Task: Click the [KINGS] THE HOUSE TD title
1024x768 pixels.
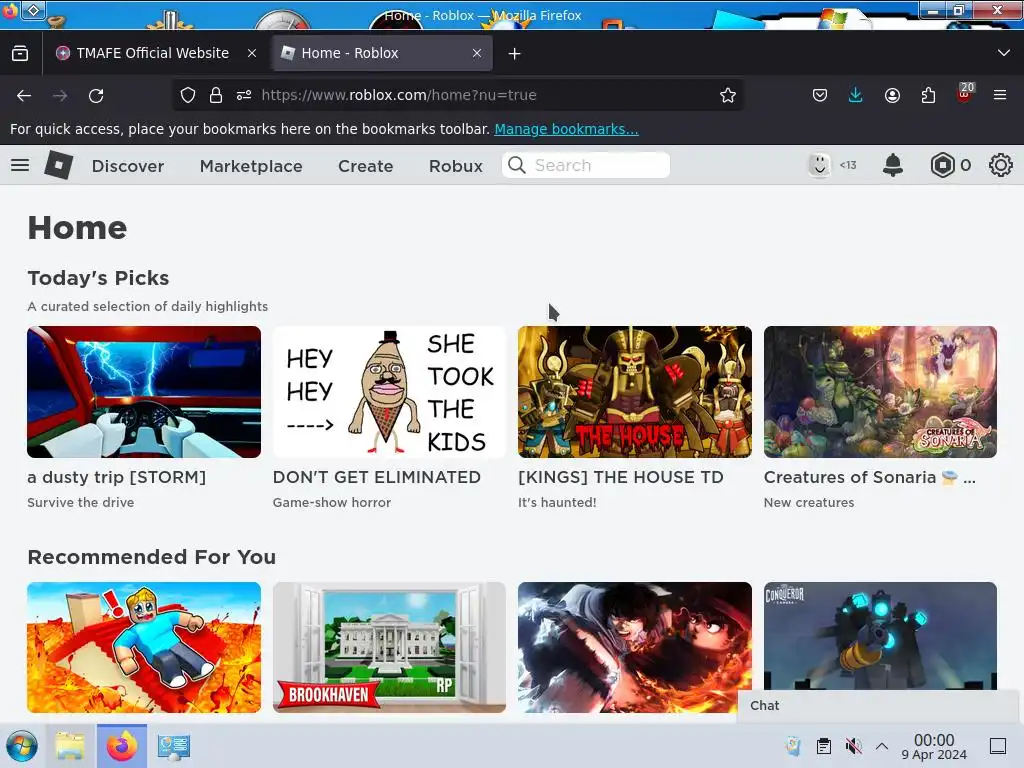Action: [621, 477]
